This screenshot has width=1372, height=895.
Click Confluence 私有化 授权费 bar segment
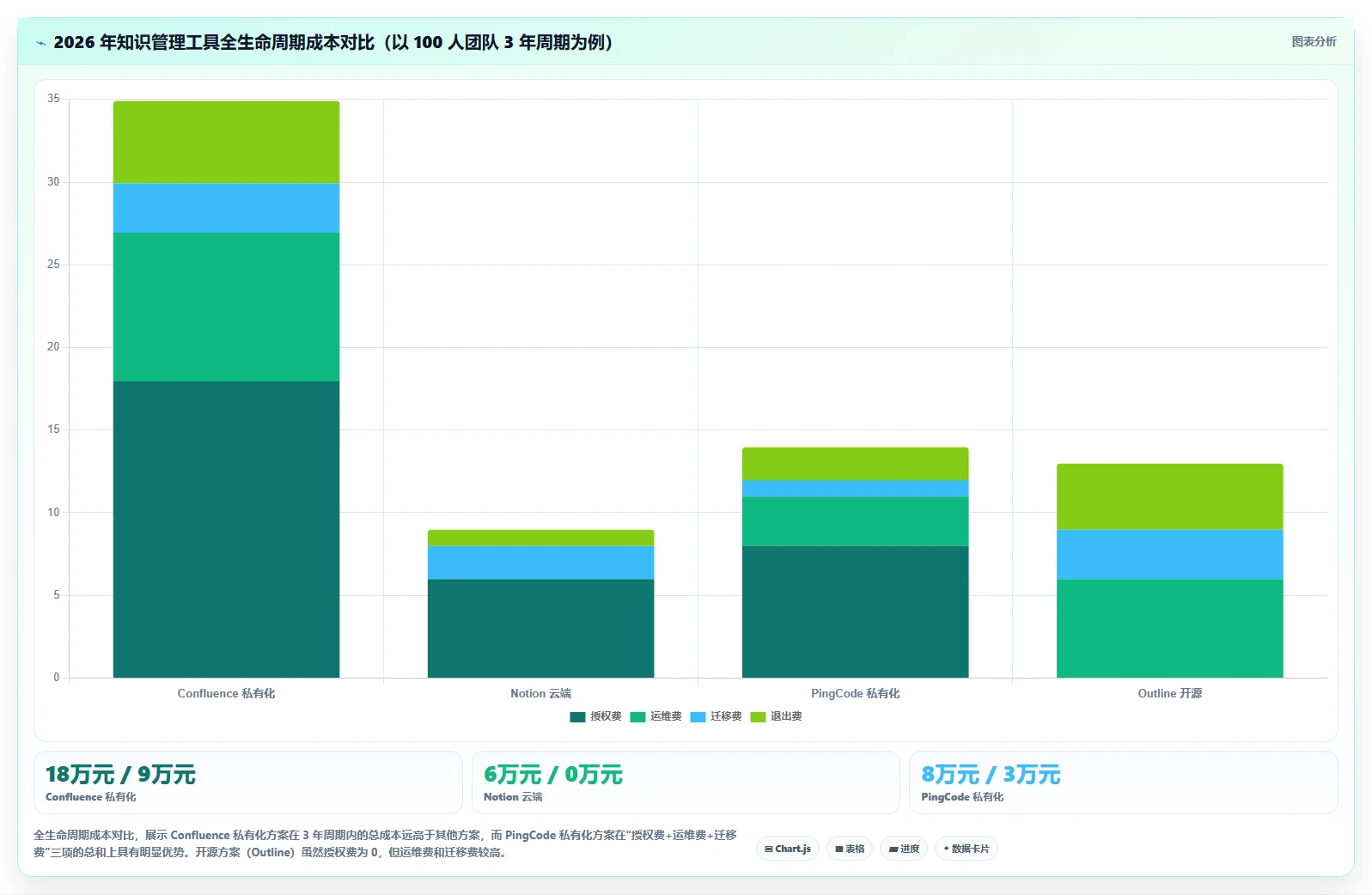[226, 529]
